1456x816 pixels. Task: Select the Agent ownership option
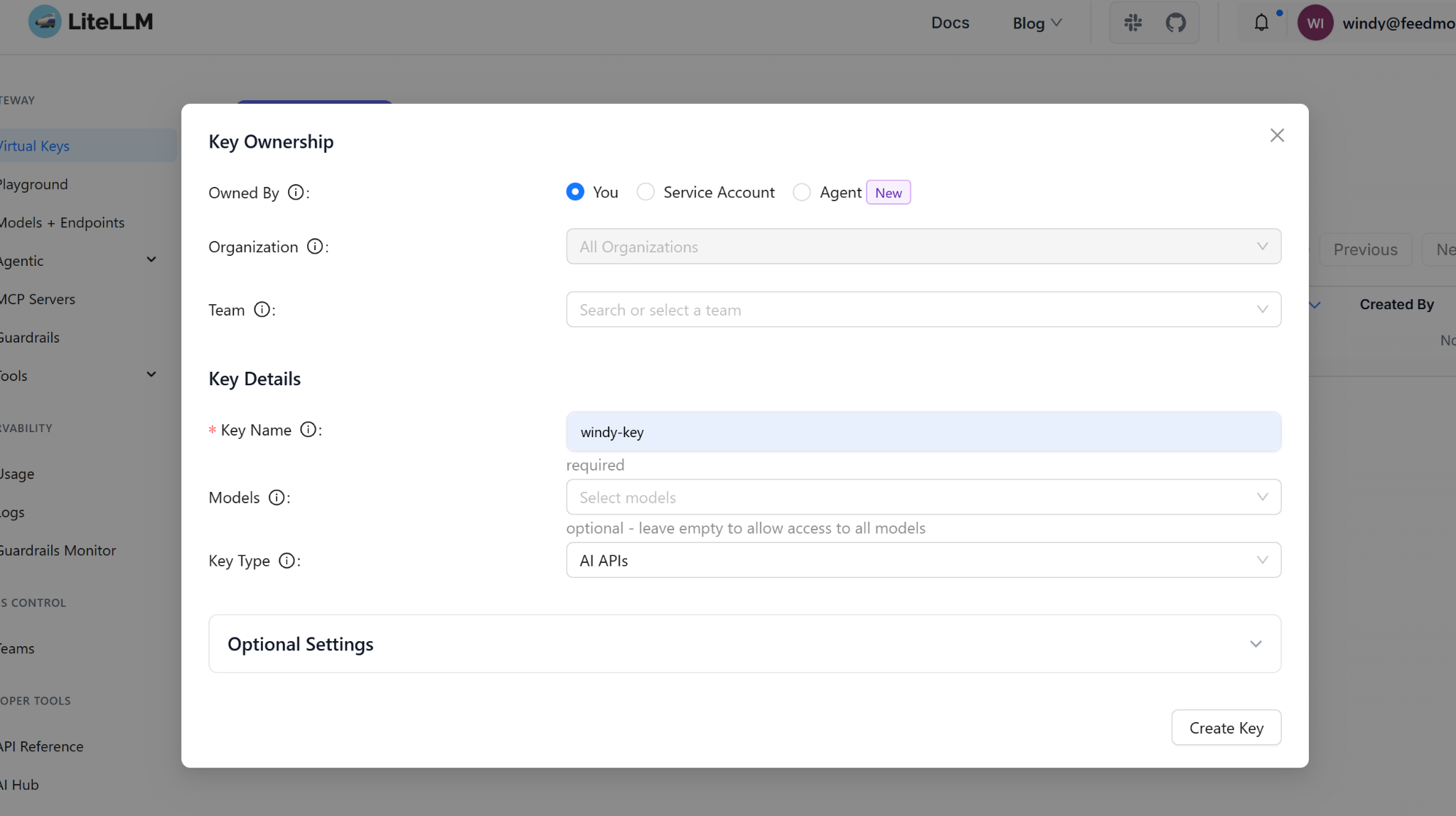[802, 192]
